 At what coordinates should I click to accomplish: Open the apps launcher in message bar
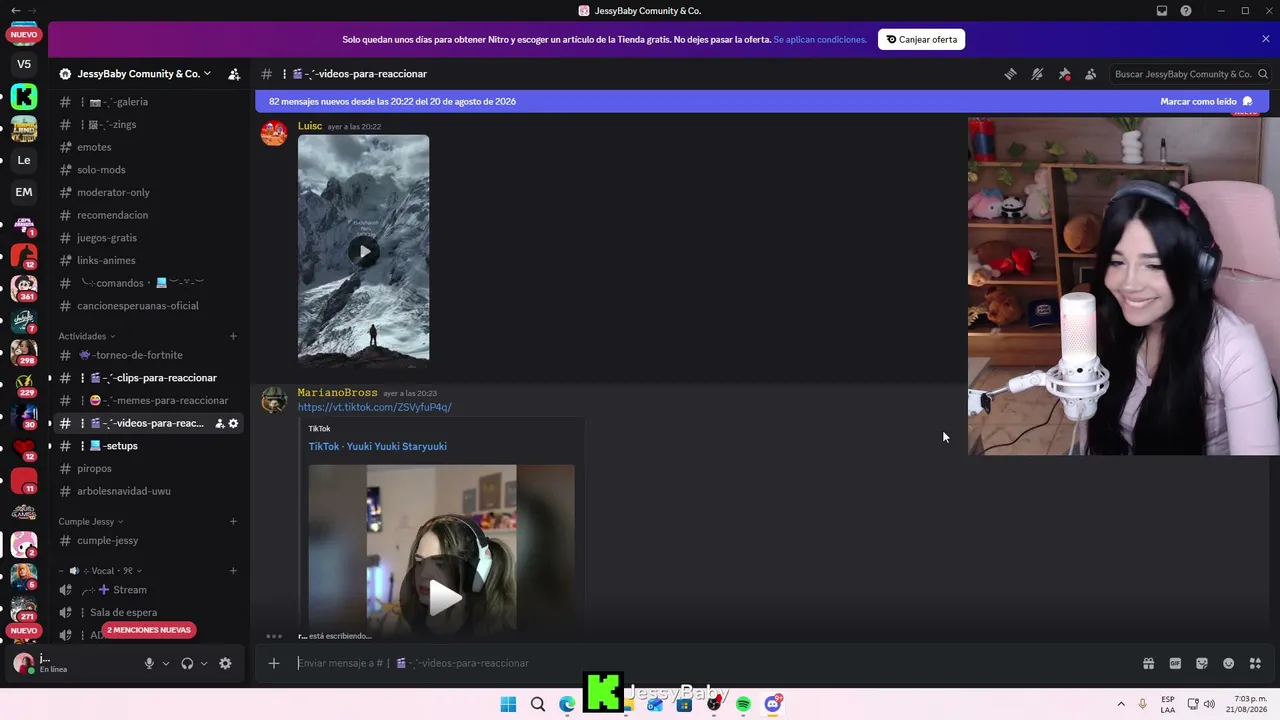click(1256, 663)
